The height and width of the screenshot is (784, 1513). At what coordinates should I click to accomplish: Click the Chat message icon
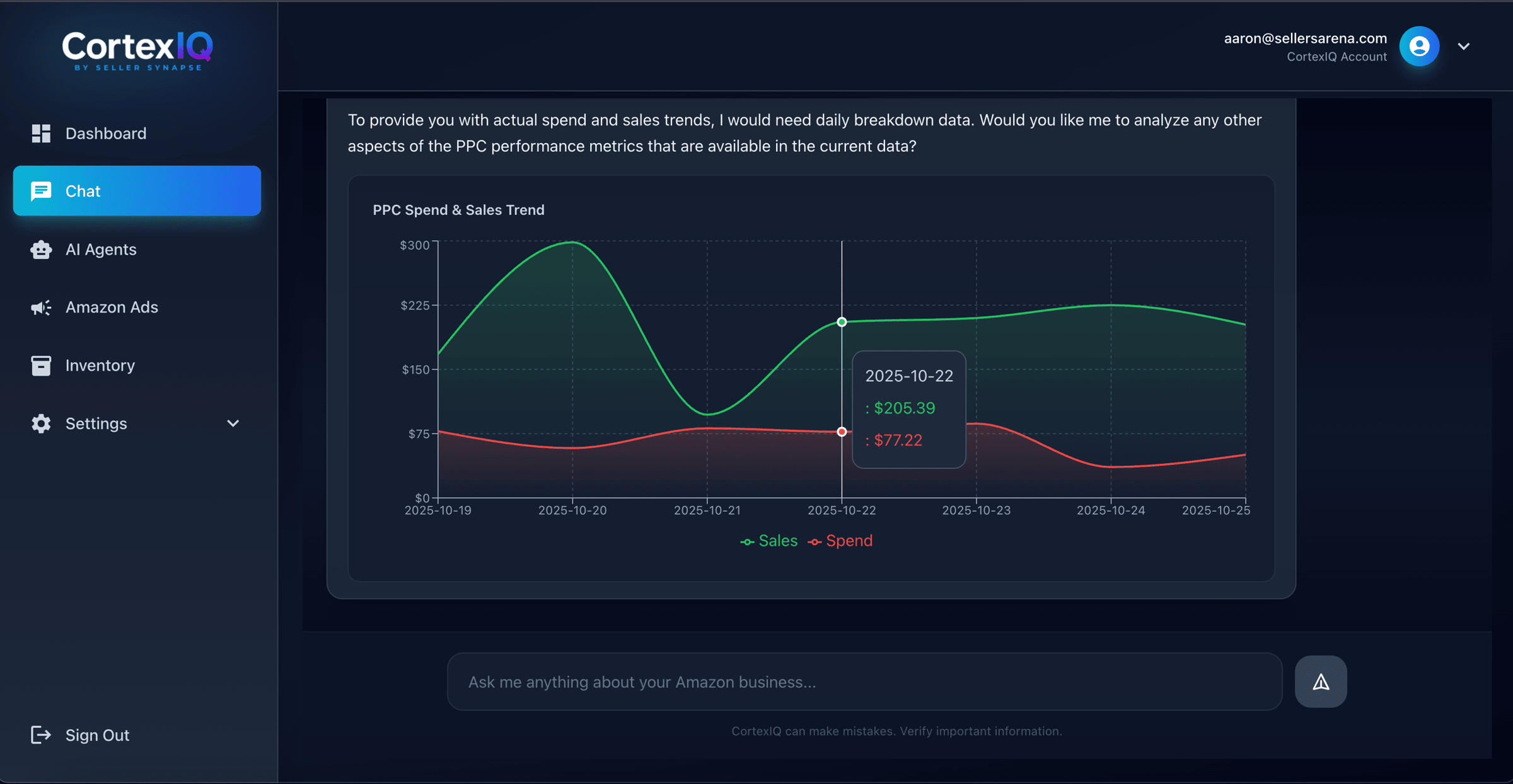41,191
